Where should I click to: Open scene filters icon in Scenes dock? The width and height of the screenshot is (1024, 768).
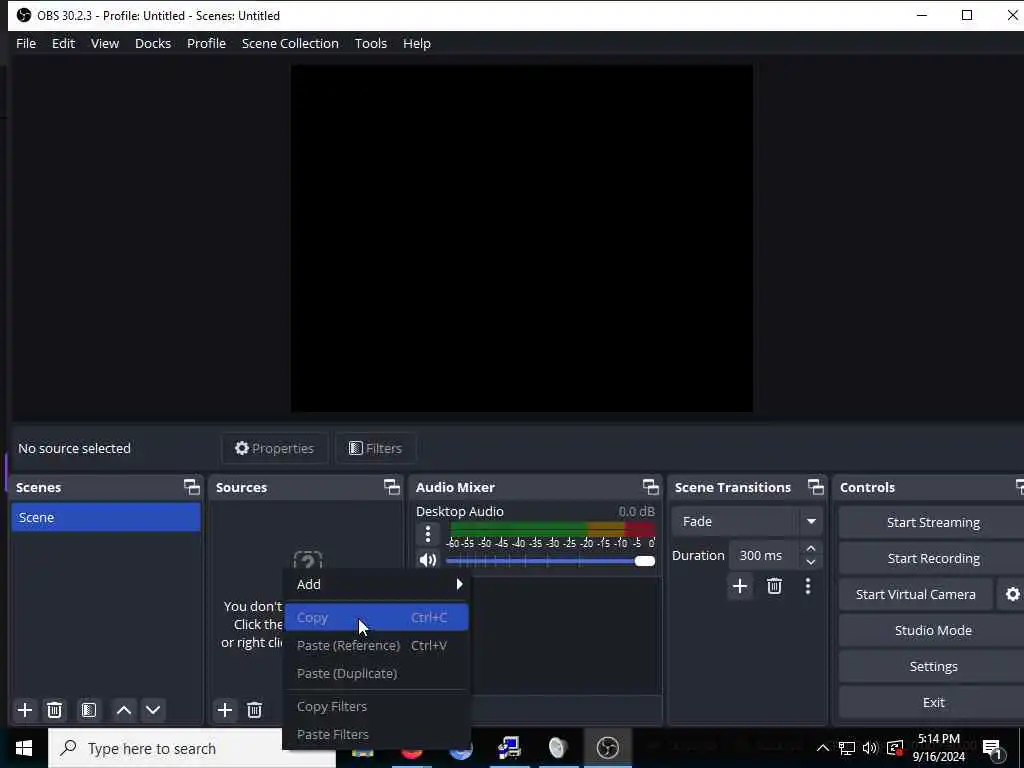click(89, 710)
